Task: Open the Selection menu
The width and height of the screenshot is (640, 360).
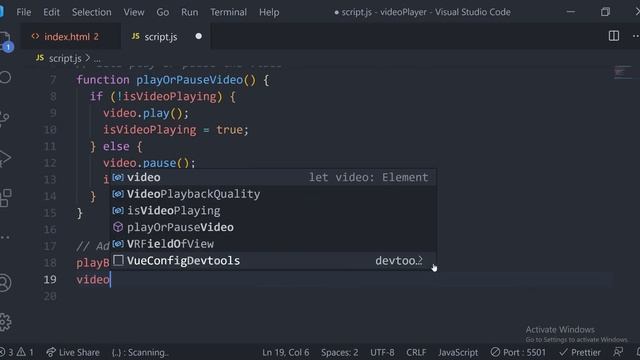Action: 91,12
